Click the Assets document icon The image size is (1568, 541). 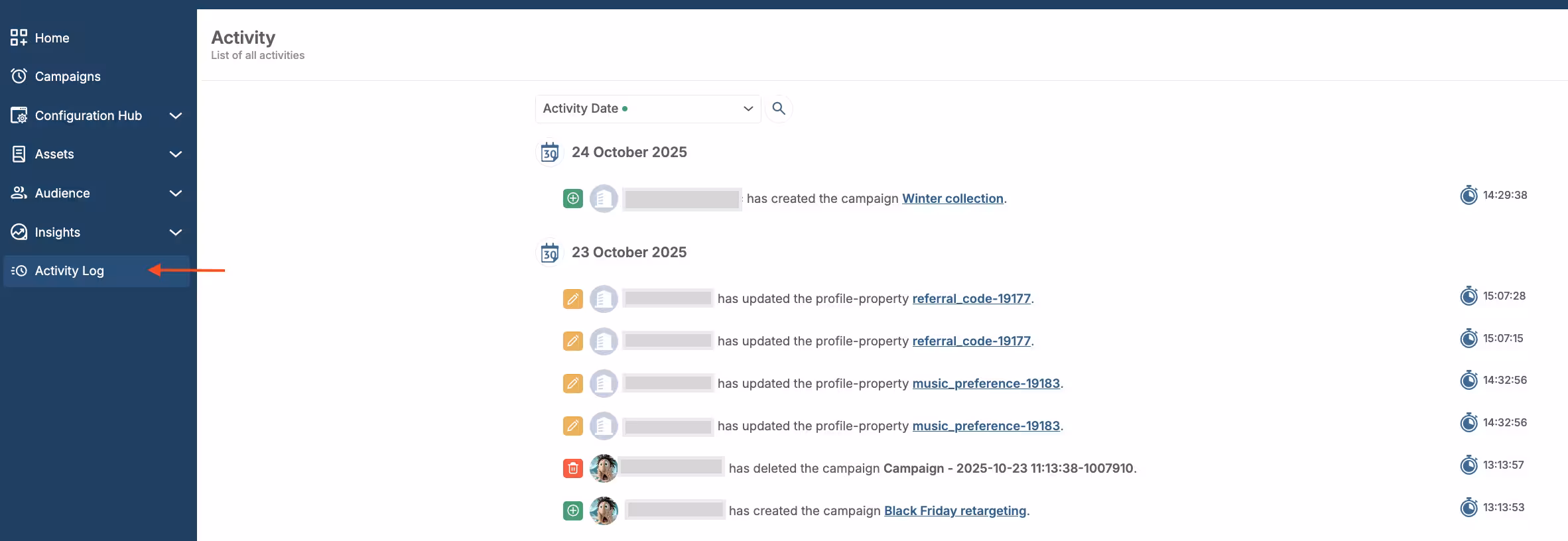point(19,154)
